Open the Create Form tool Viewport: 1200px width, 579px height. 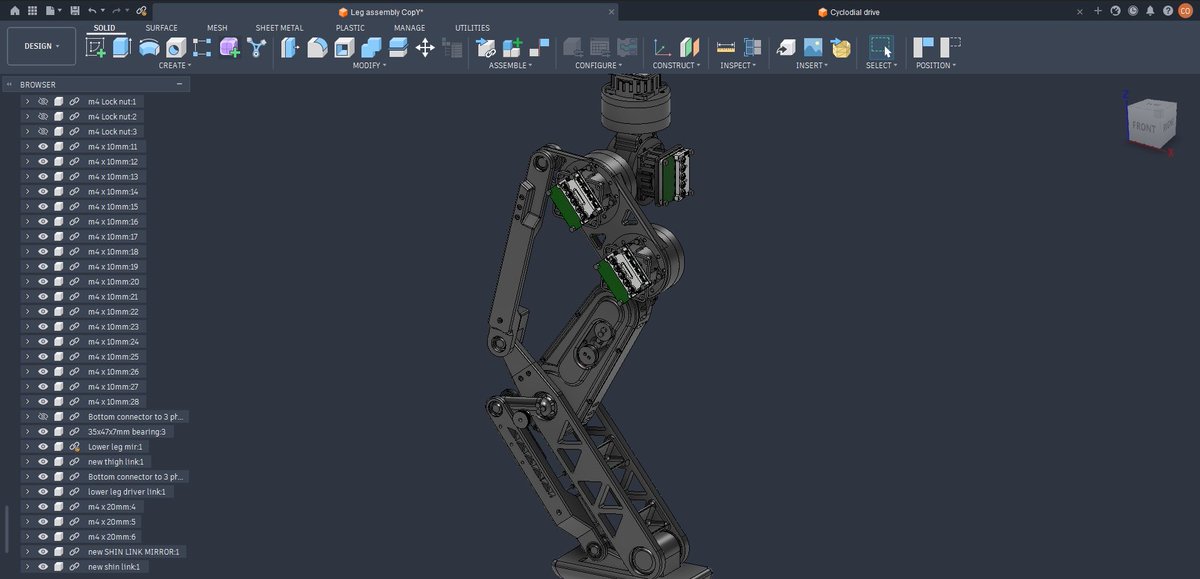pyautogui.click(x=229, y=47)
